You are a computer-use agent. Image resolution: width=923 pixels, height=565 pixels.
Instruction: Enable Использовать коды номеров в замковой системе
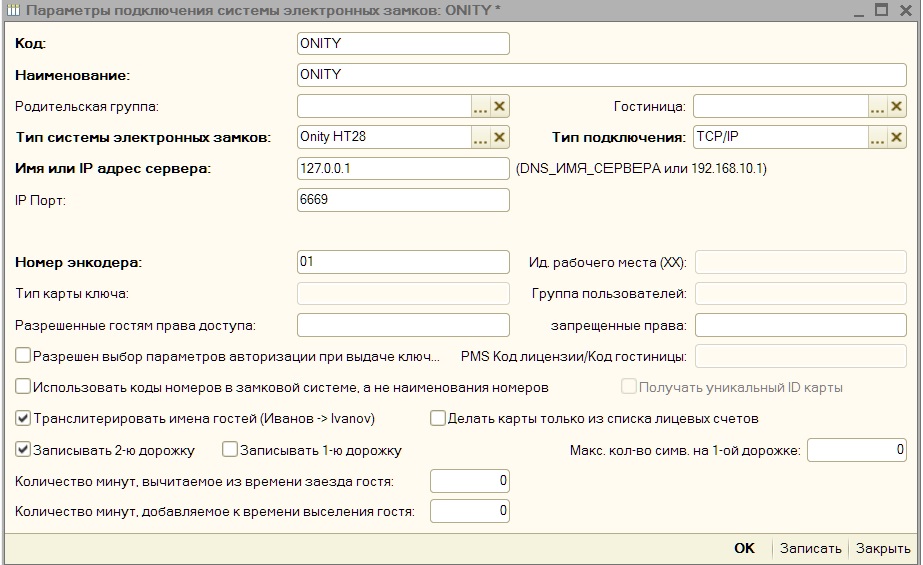(23, 387)
